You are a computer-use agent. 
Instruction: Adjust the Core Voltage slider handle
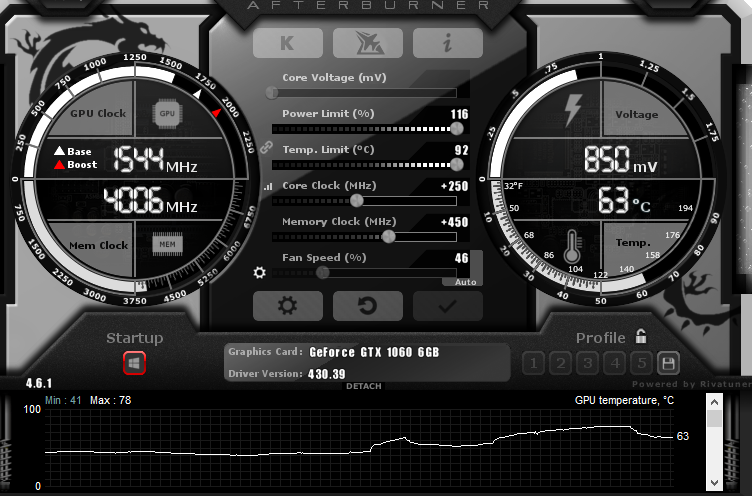coord(272,93)
